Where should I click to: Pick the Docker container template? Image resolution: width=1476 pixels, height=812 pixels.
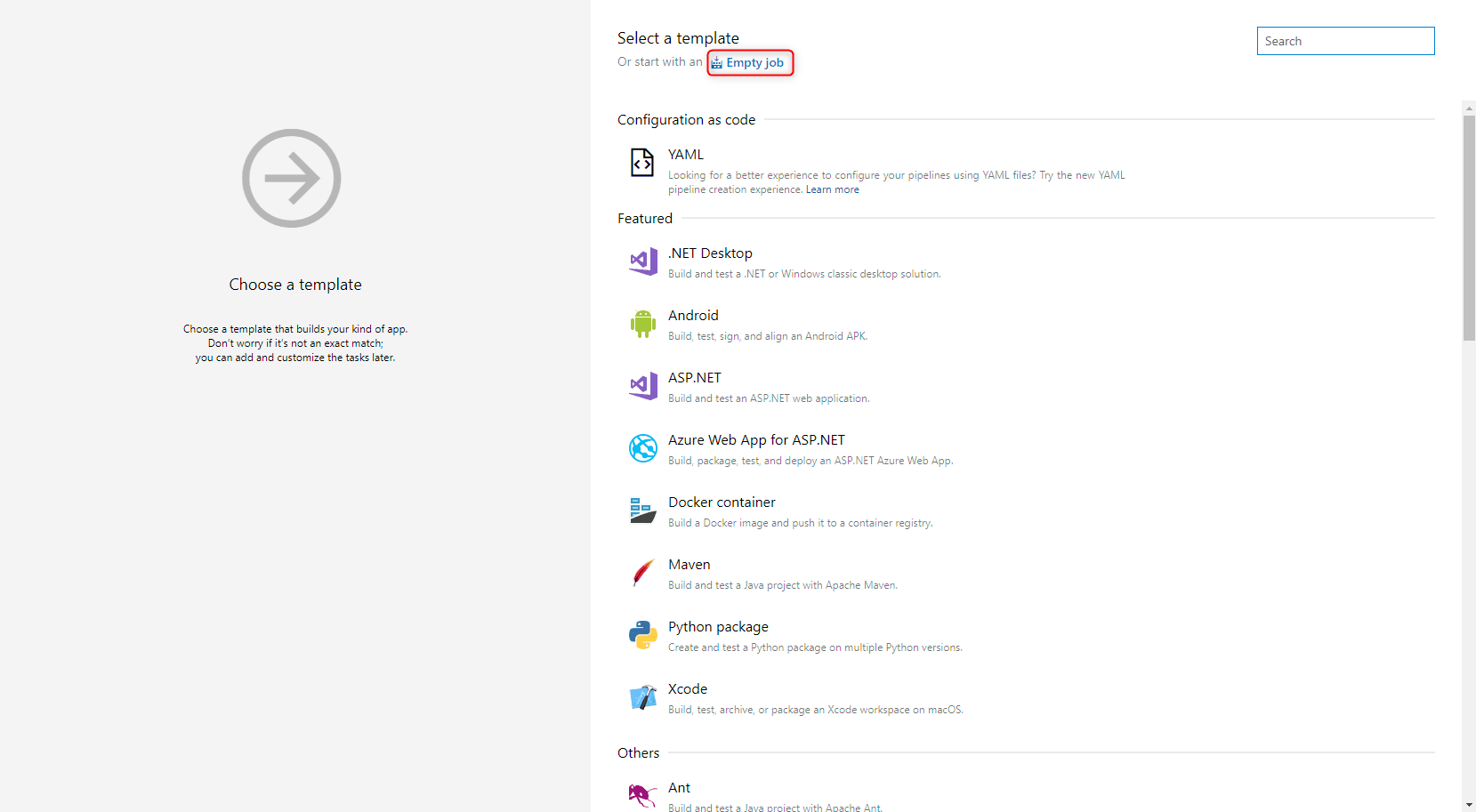point(722,502)
